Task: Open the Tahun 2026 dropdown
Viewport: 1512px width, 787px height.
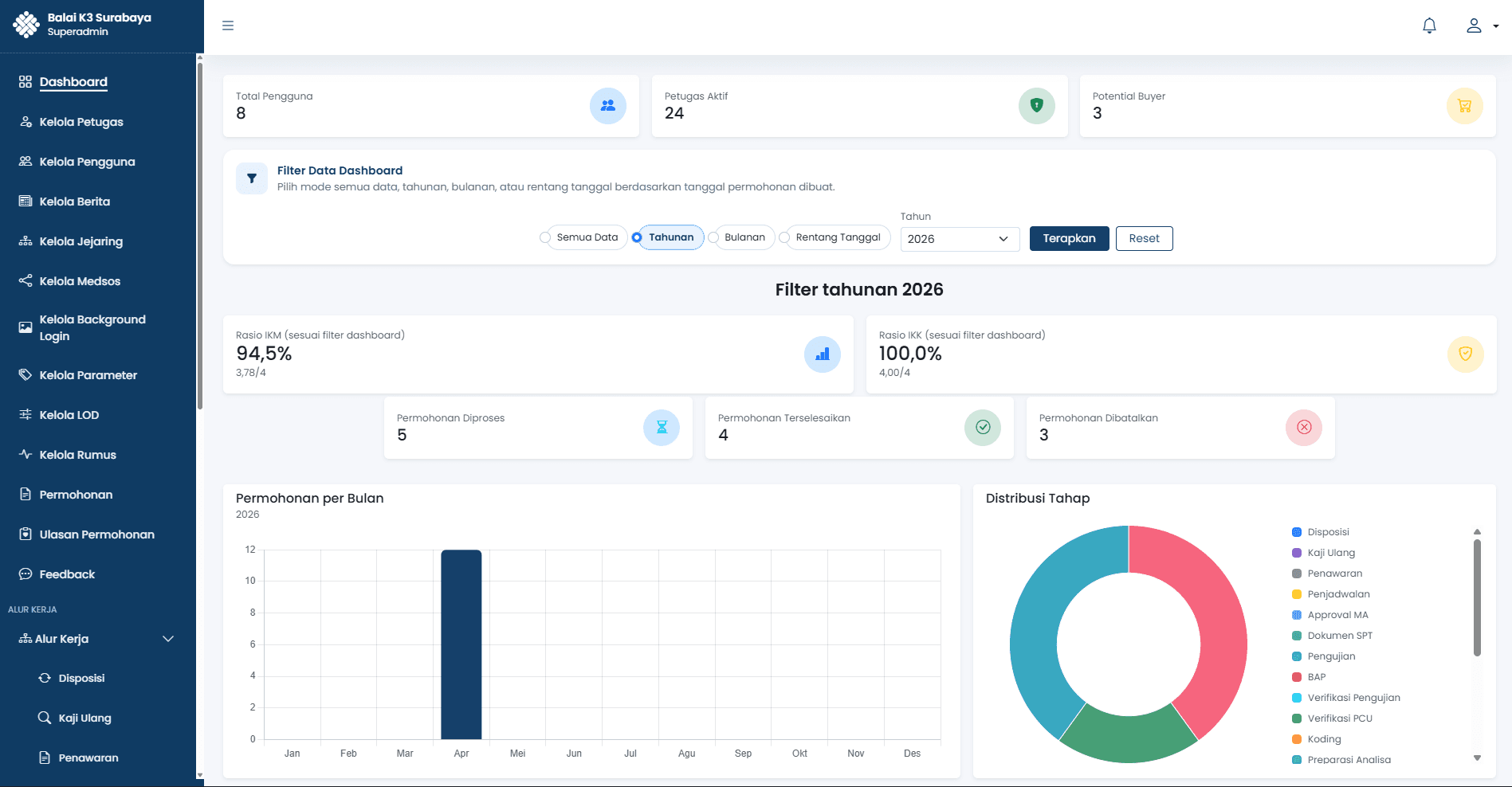Action: [960, 239]
